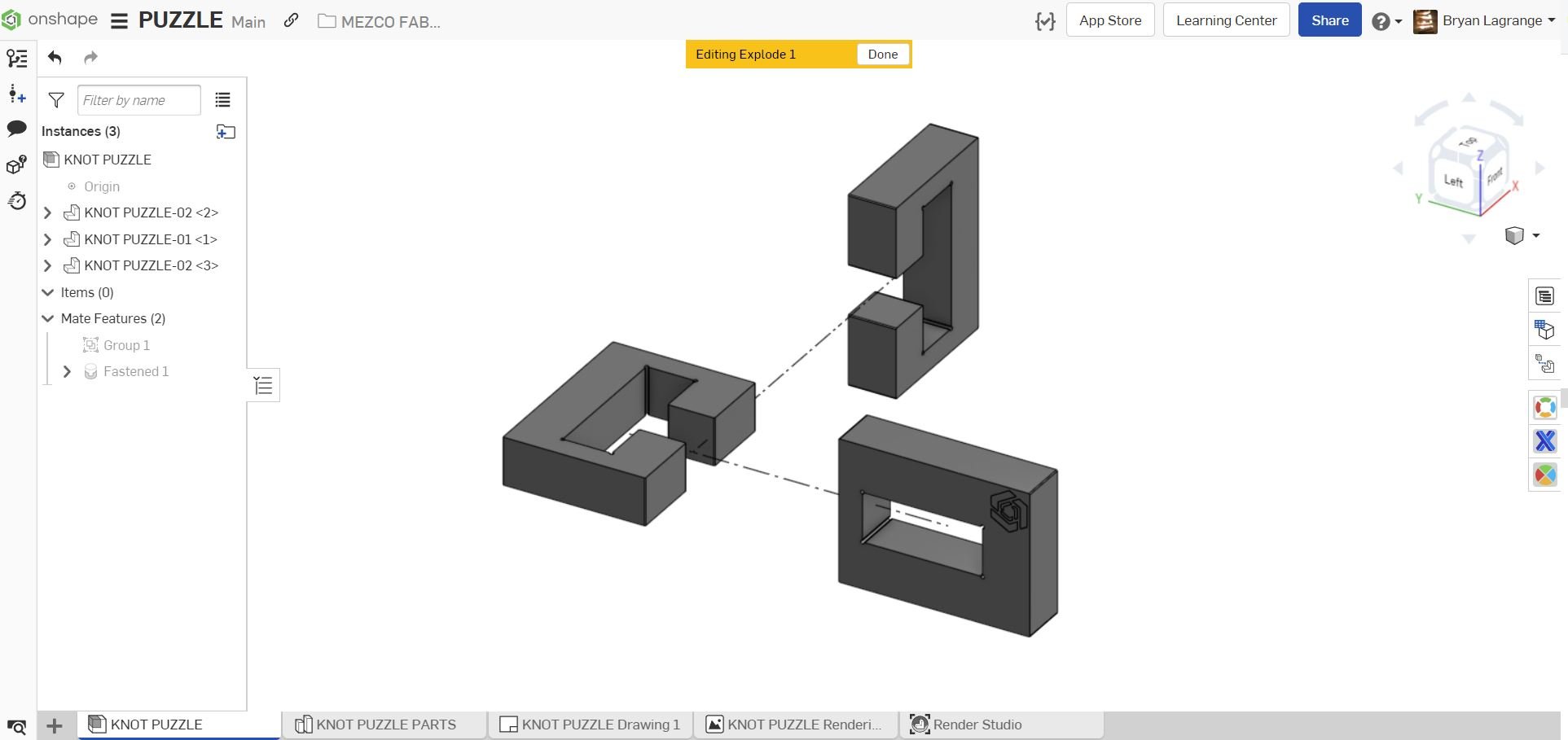
Task: Click the Main branch label
Action: [x=248, y=22]
